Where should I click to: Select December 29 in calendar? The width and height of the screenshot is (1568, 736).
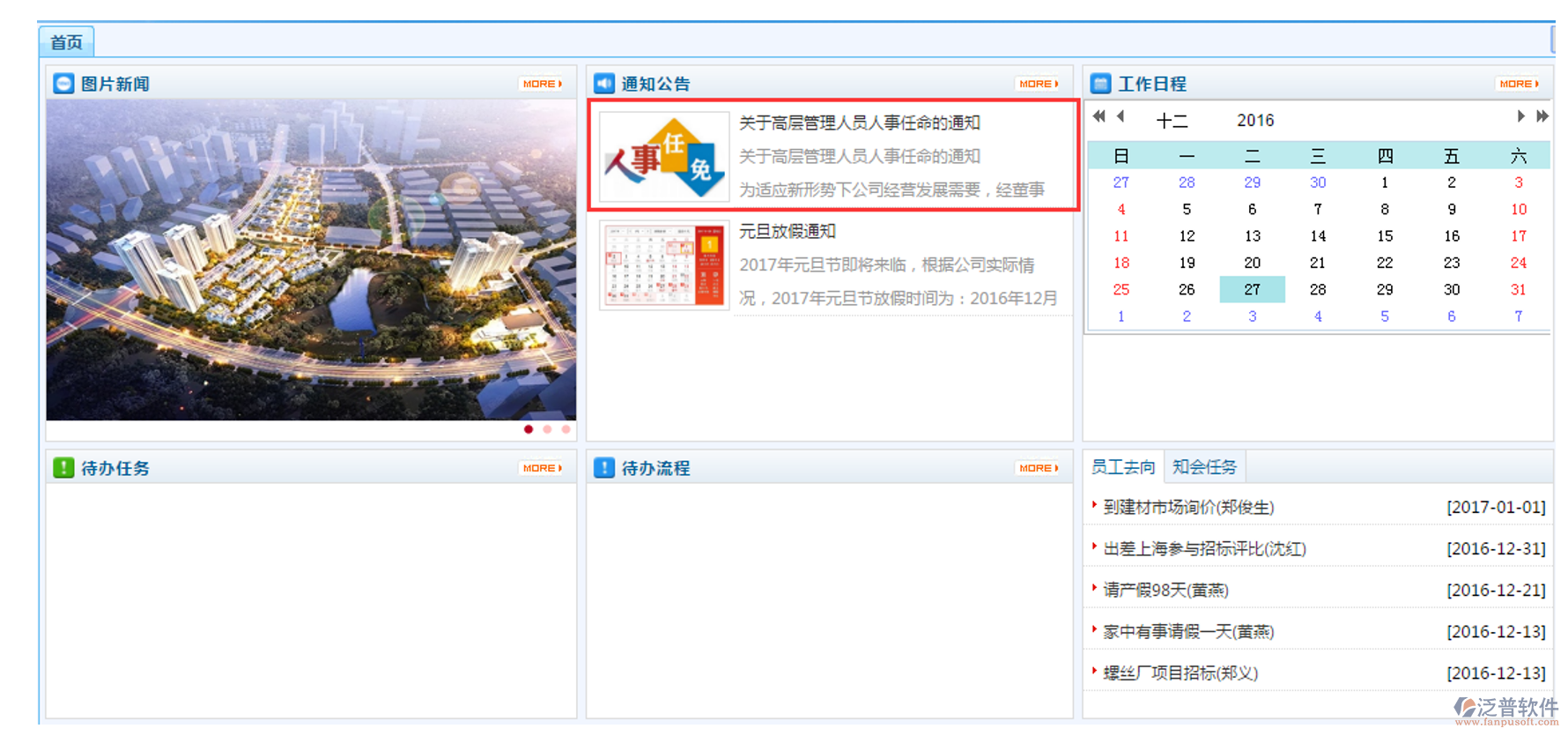pos(1385,289)
